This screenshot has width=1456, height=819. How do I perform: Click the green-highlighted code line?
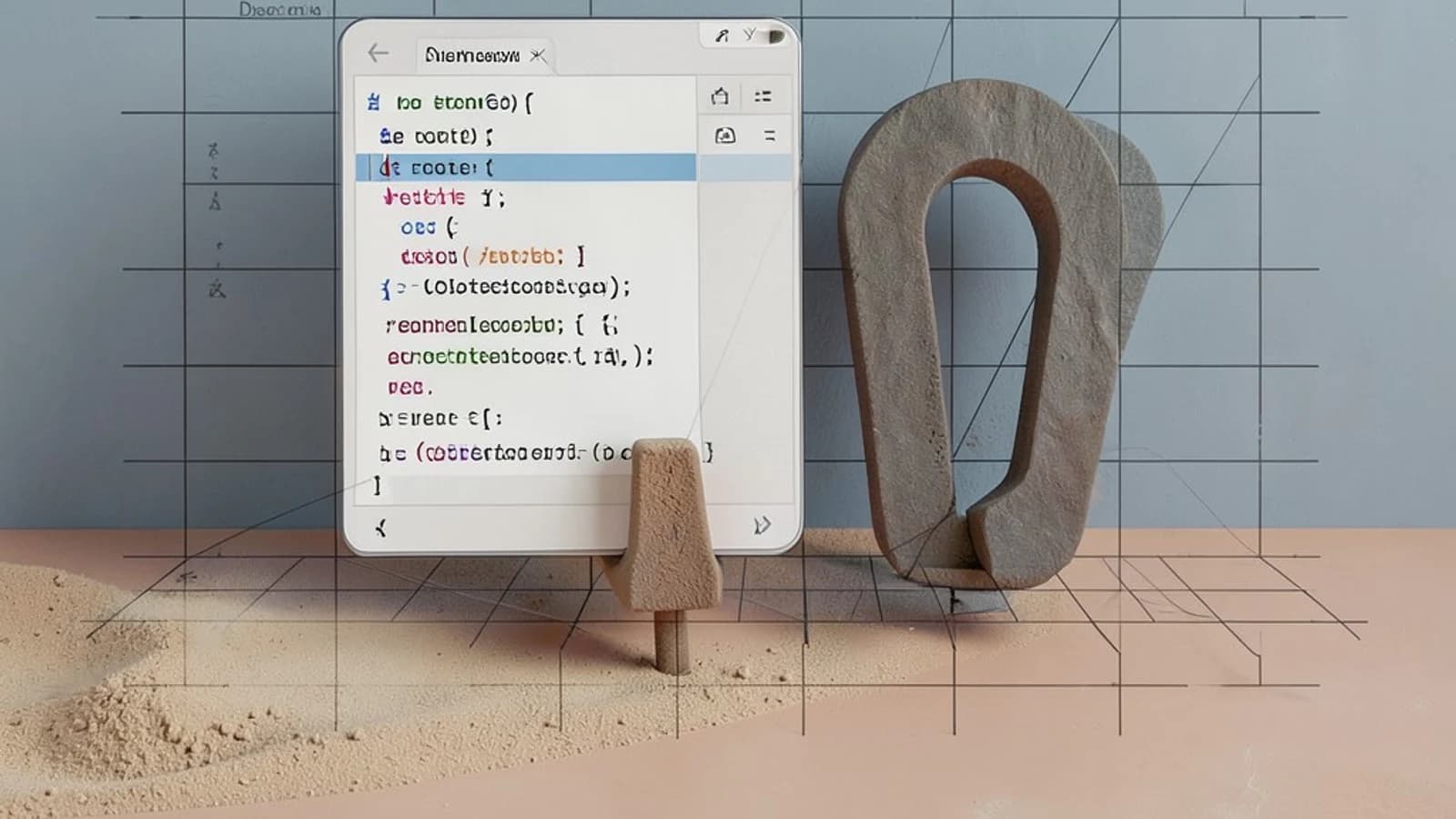click(521, 357)
